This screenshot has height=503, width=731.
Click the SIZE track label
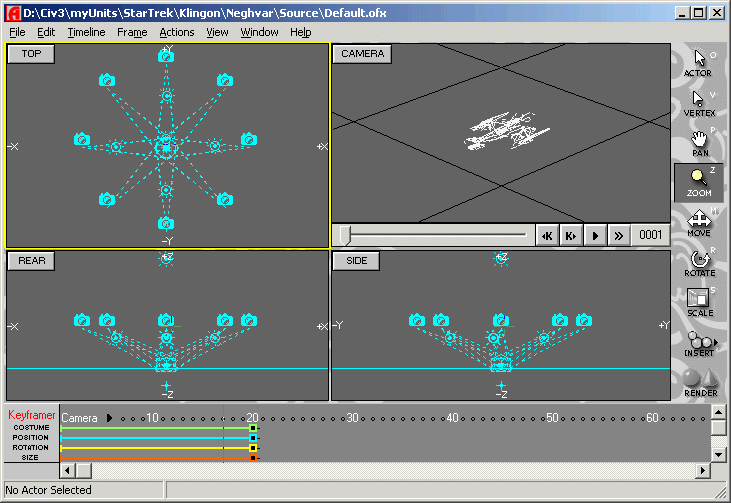tap(30, 458)
